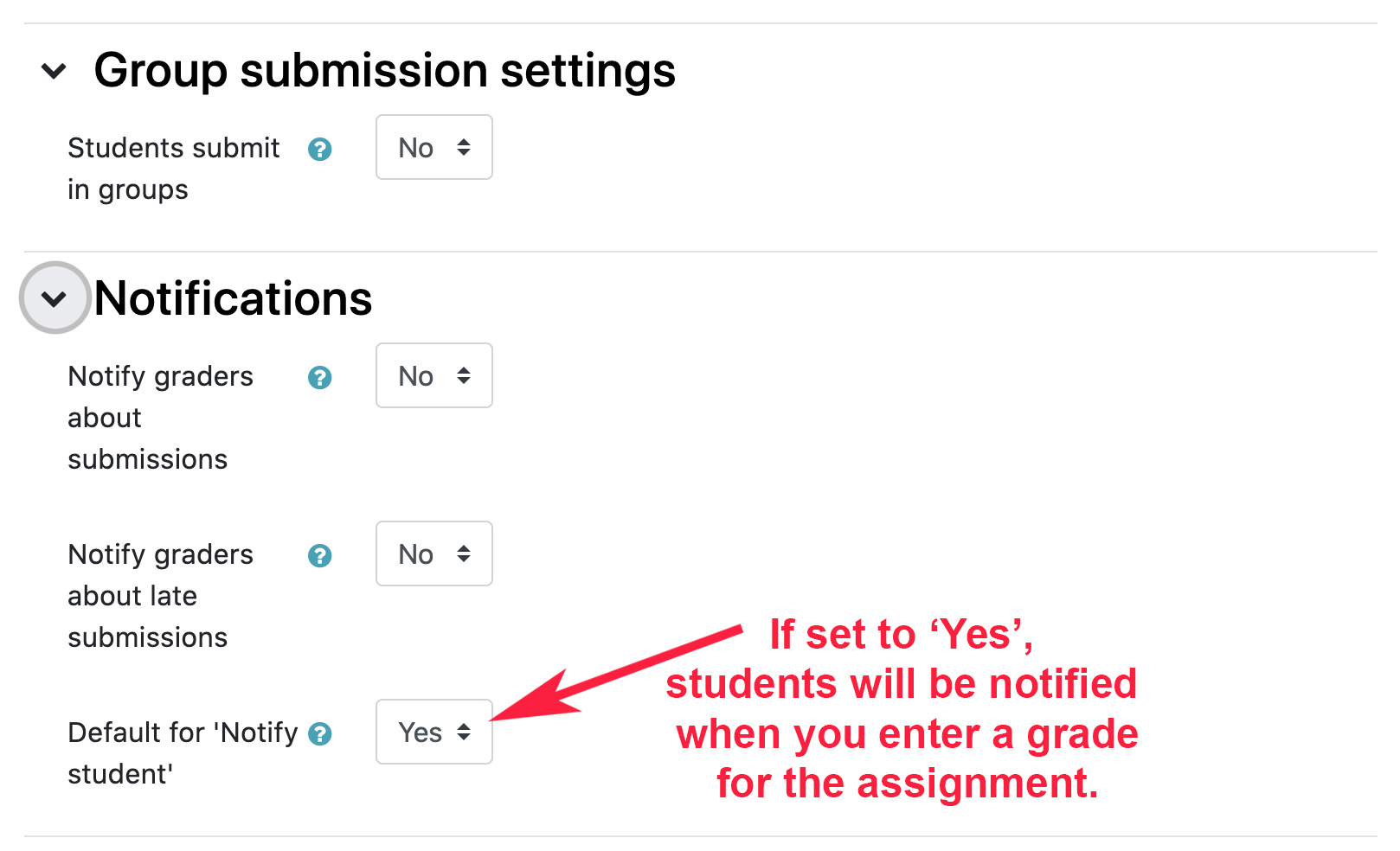Open help for 'Notify graders about submissions'
Viewport: 1400px width, 851px height.
tap(320, 378)
